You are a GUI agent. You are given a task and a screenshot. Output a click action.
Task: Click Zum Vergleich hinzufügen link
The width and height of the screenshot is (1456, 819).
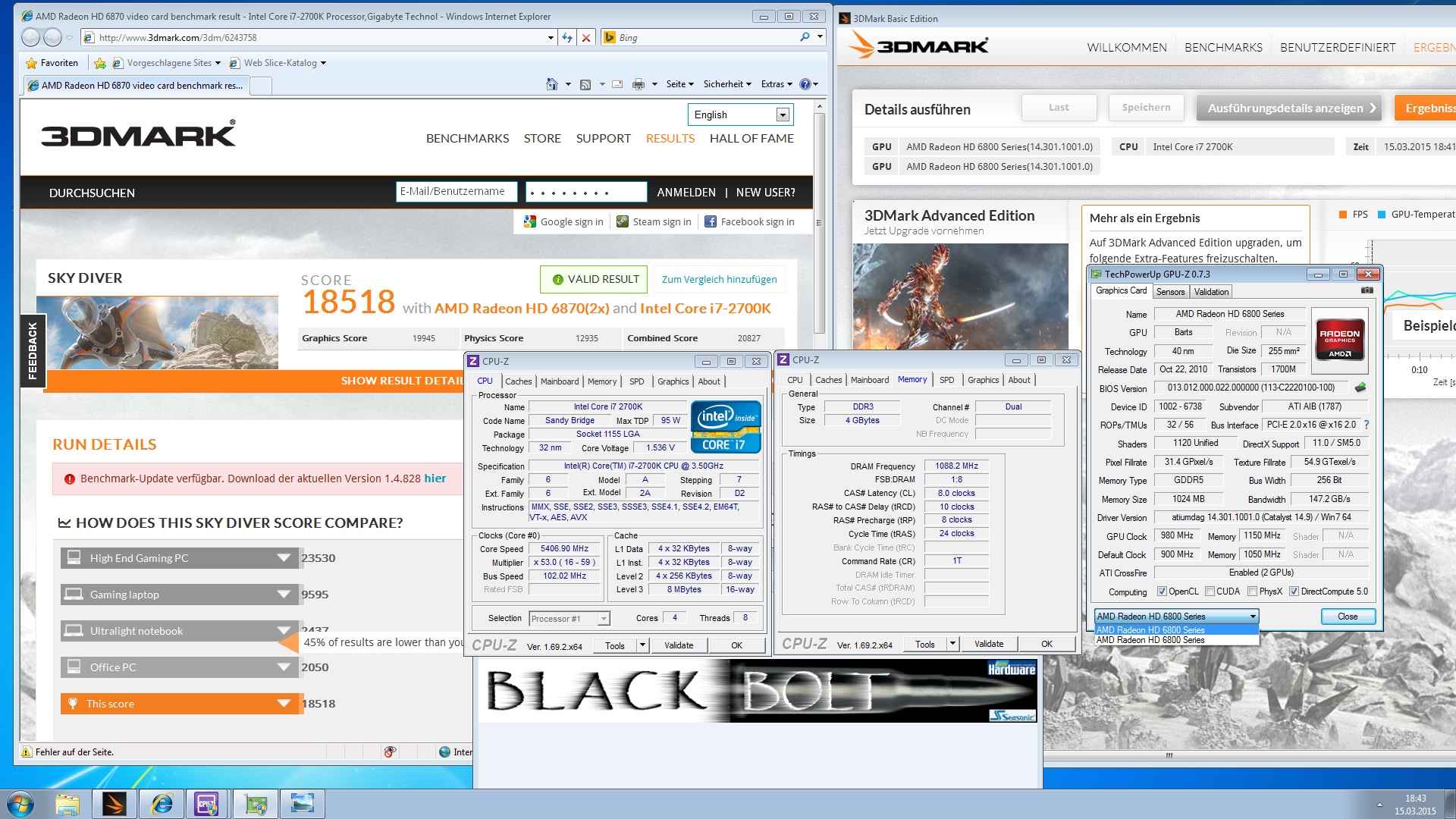pos(719,279)
